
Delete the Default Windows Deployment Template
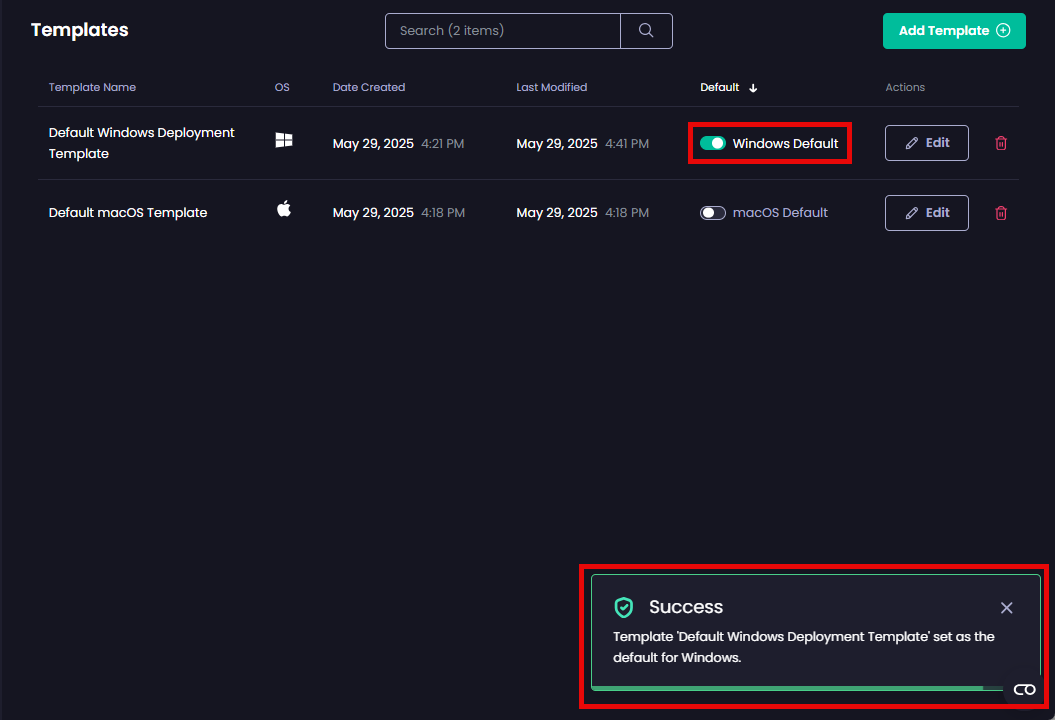(x=1001, y=143)
